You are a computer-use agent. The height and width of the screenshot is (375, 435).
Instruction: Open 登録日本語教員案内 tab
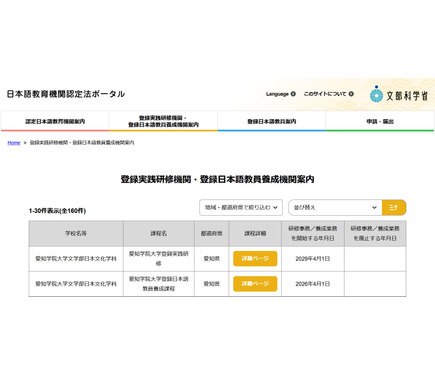[272, 121]
